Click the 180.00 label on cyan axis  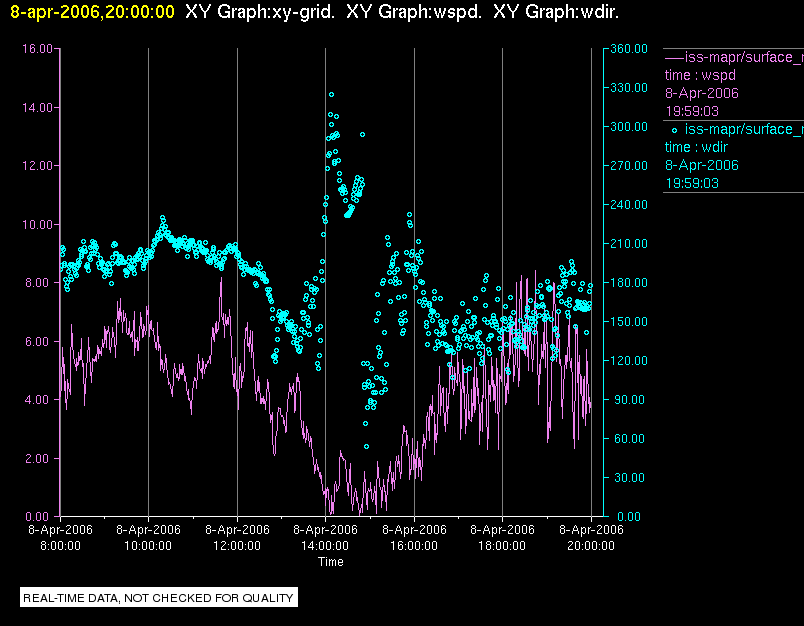click(629, 283)
